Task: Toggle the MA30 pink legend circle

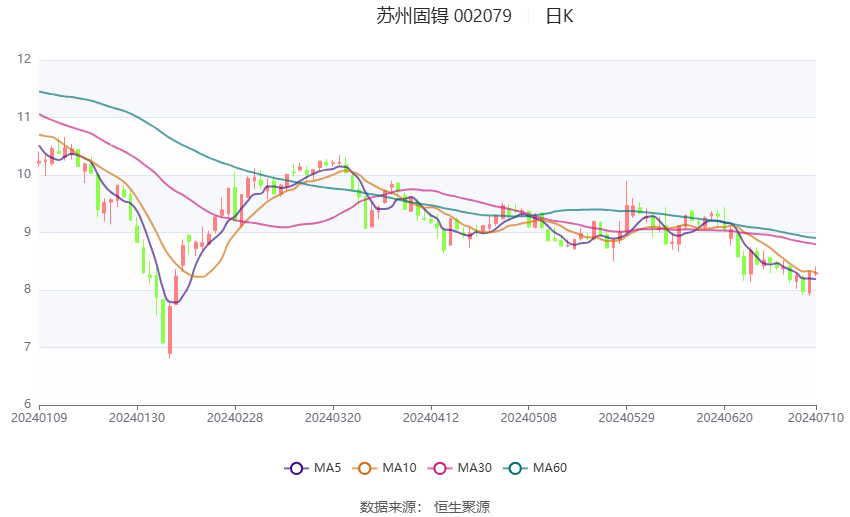Action: coord(440,468)
